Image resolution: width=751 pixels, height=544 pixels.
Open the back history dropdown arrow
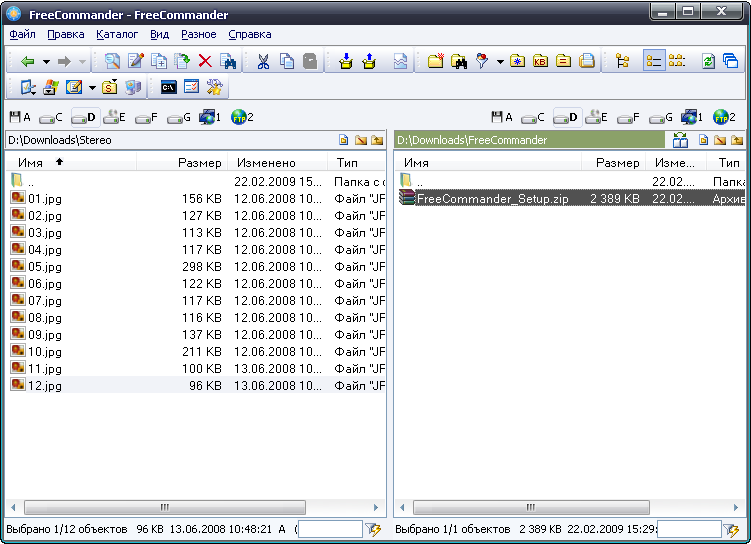tap(46, 62)
